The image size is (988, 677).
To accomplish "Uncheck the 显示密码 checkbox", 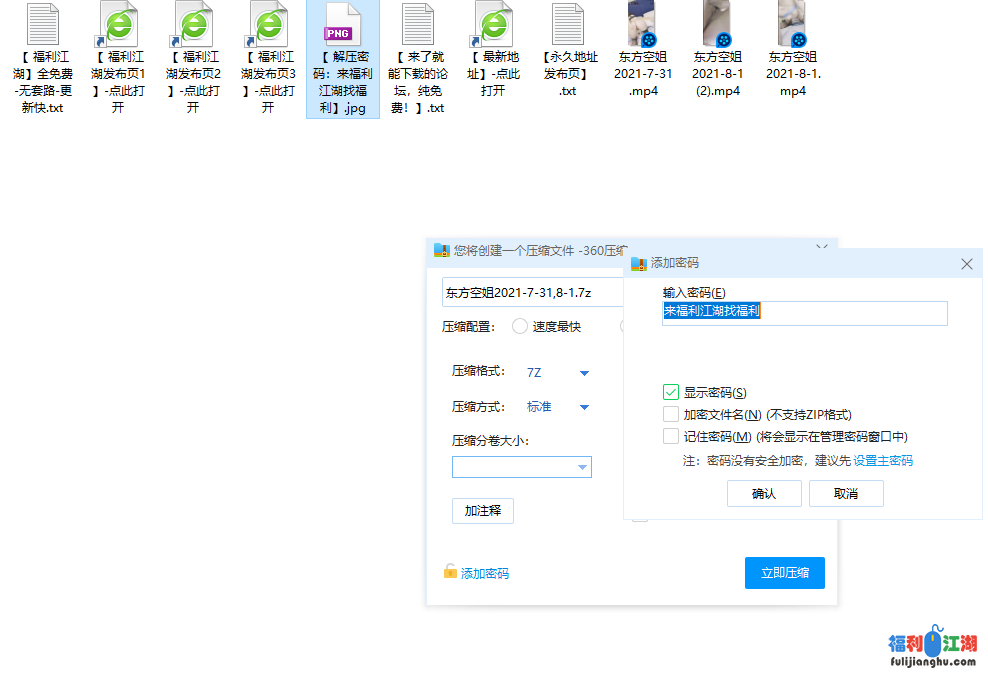I will (671, 392).
